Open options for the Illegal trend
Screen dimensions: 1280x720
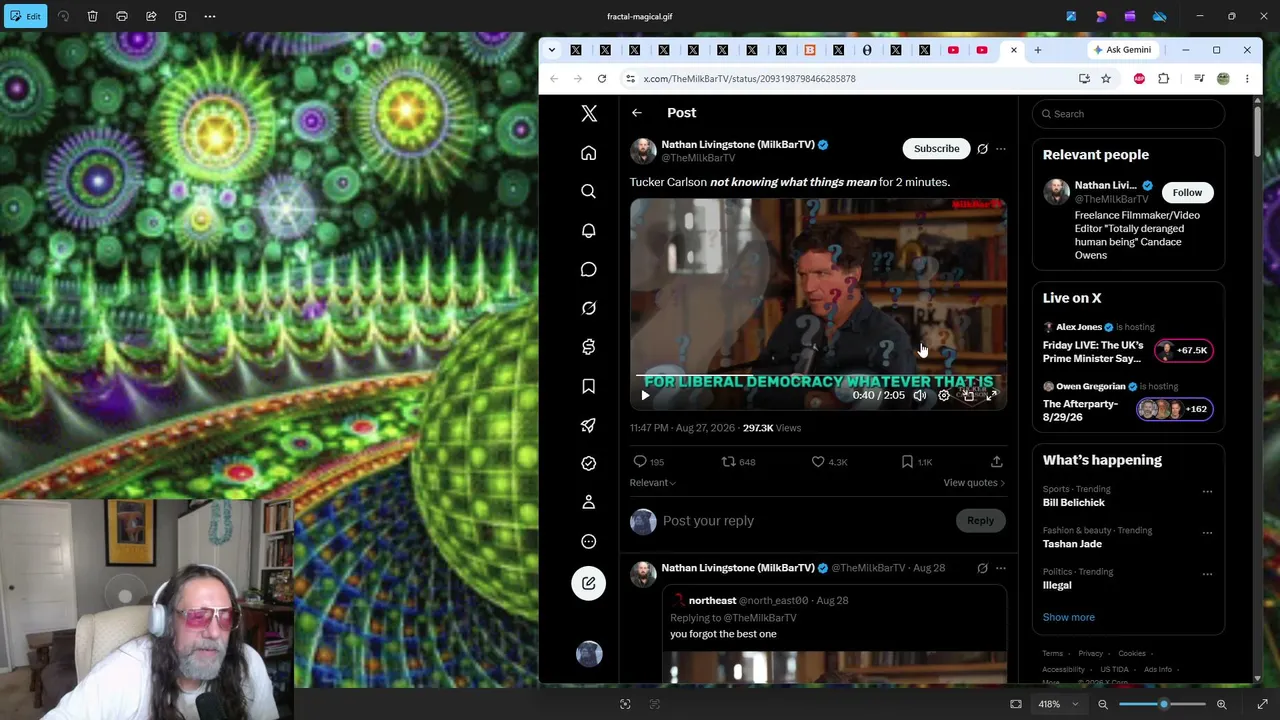coord(1207,574)
